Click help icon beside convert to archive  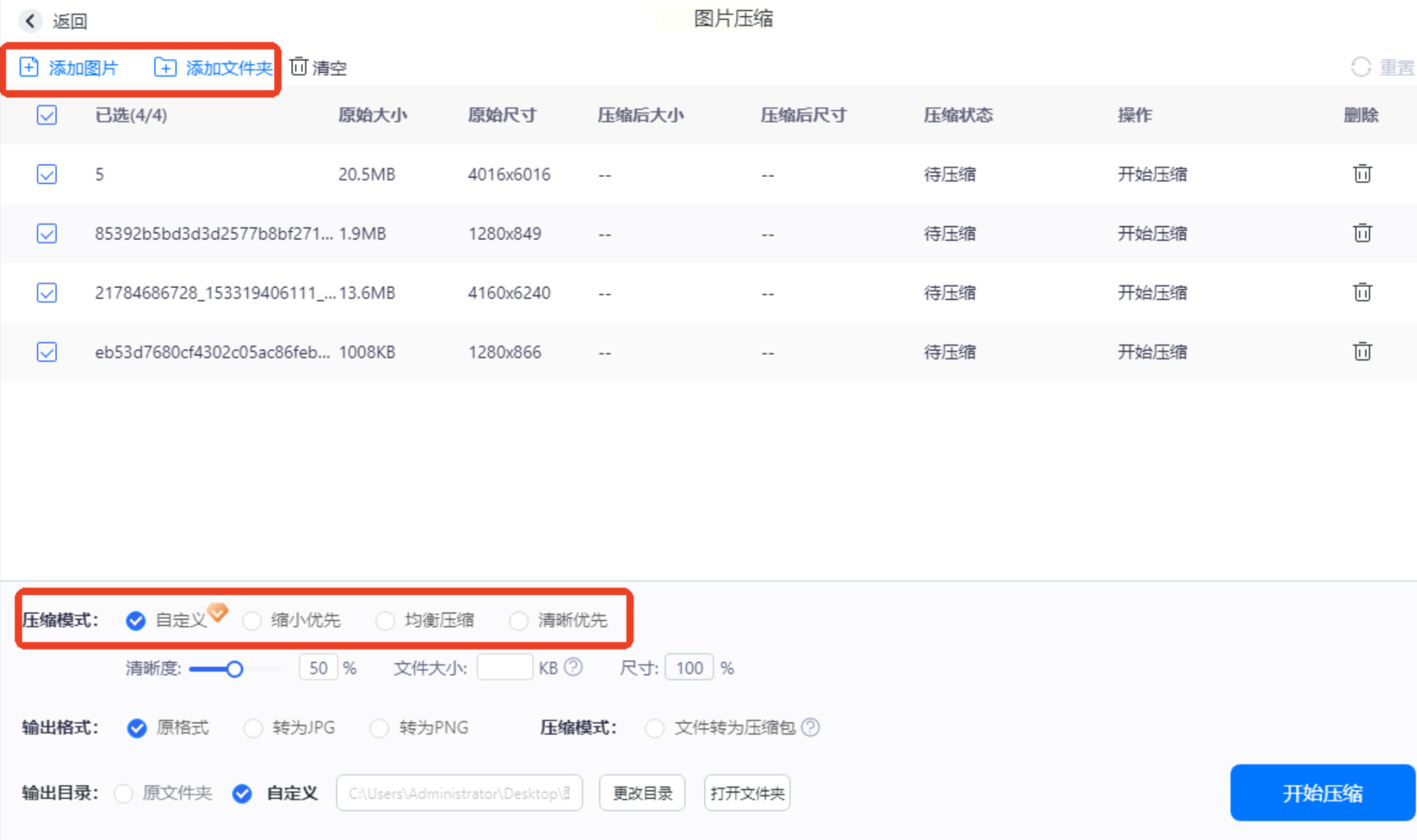tap(810, 727)
